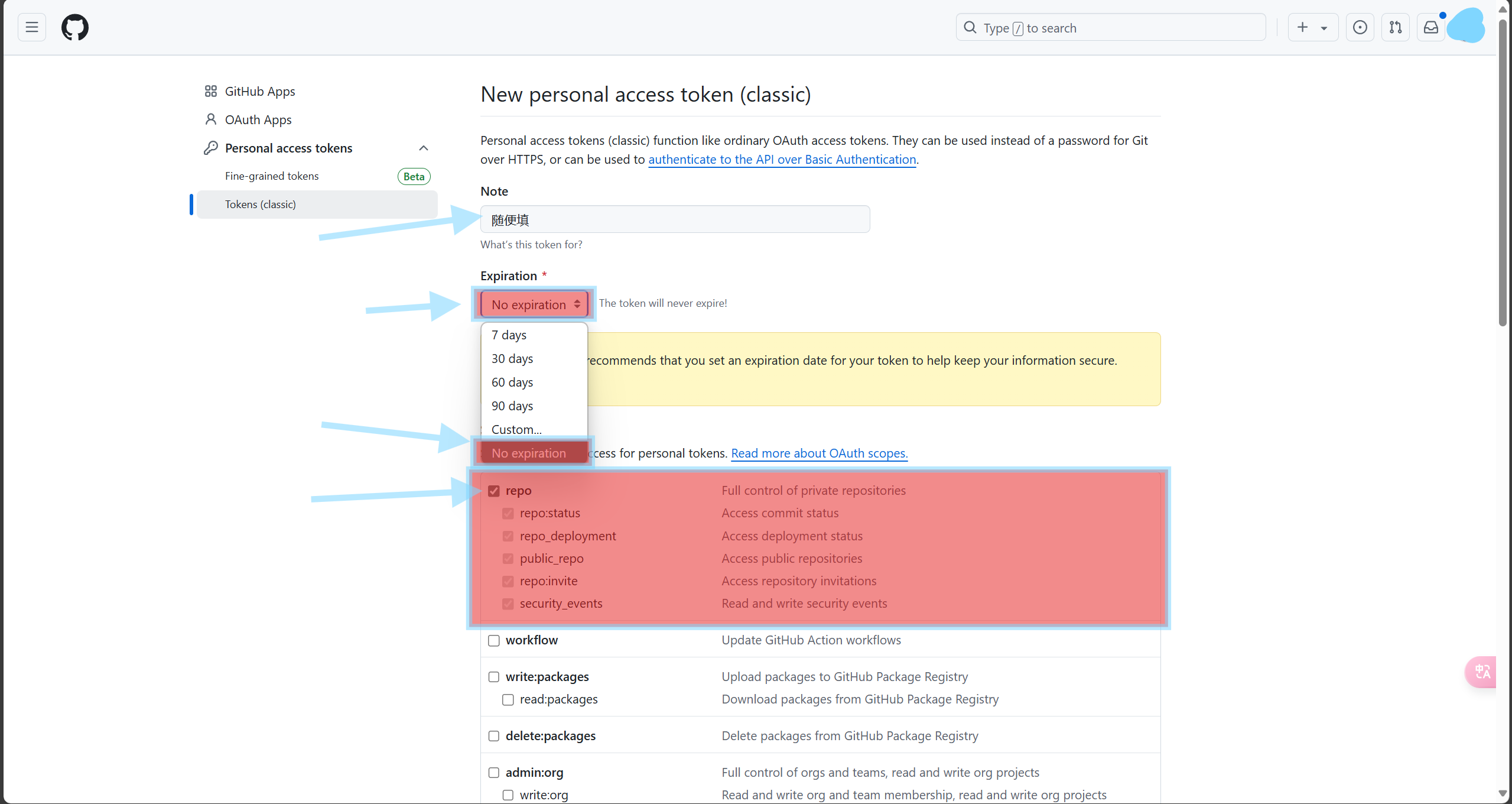
Task: Click the GitHub Octocat logo
Action: [75, 27]
